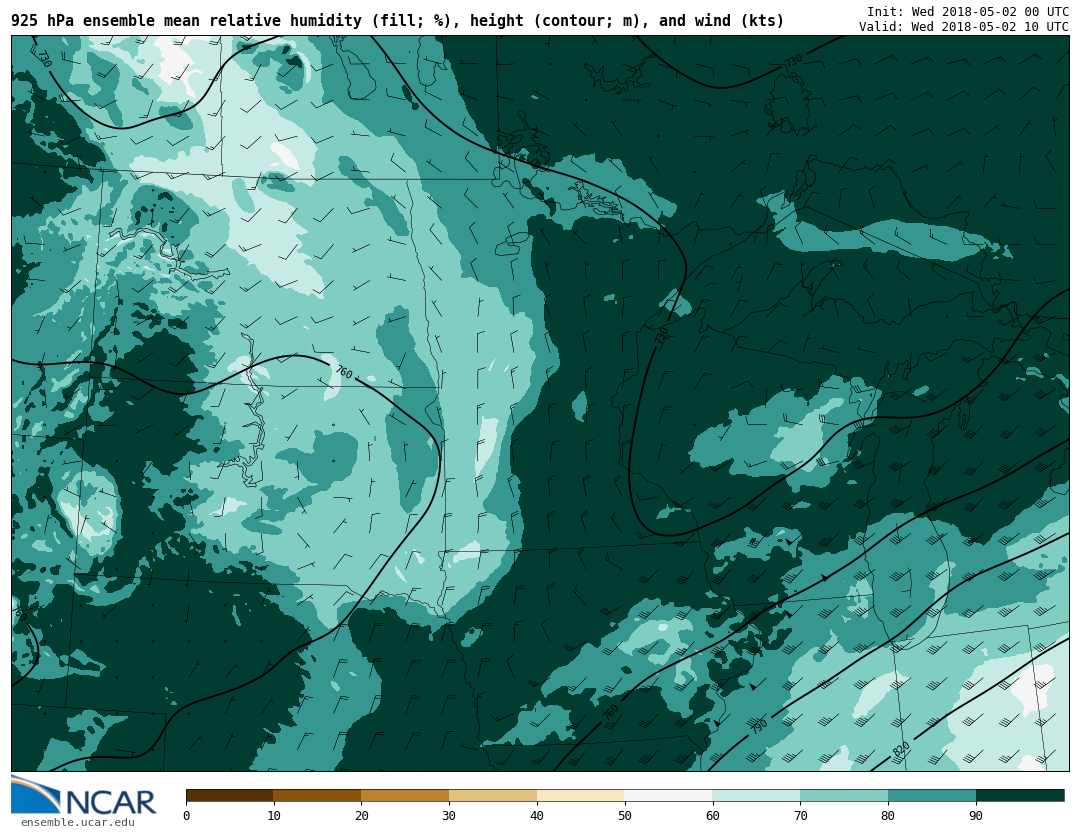Screen dimensions: 1080x834
Task: Select the 90-100 darkest green swatch
Action: tap(1020, 795)
